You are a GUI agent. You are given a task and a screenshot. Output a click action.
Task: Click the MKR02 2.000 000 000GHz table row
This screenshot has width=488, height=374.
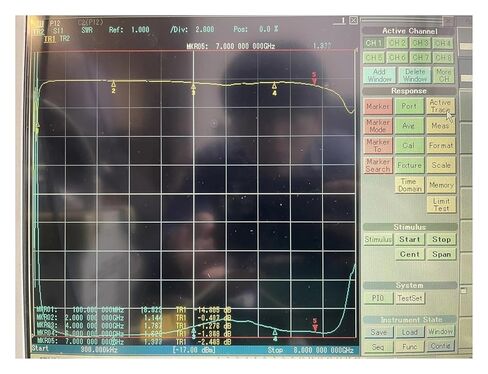(133, 318)
